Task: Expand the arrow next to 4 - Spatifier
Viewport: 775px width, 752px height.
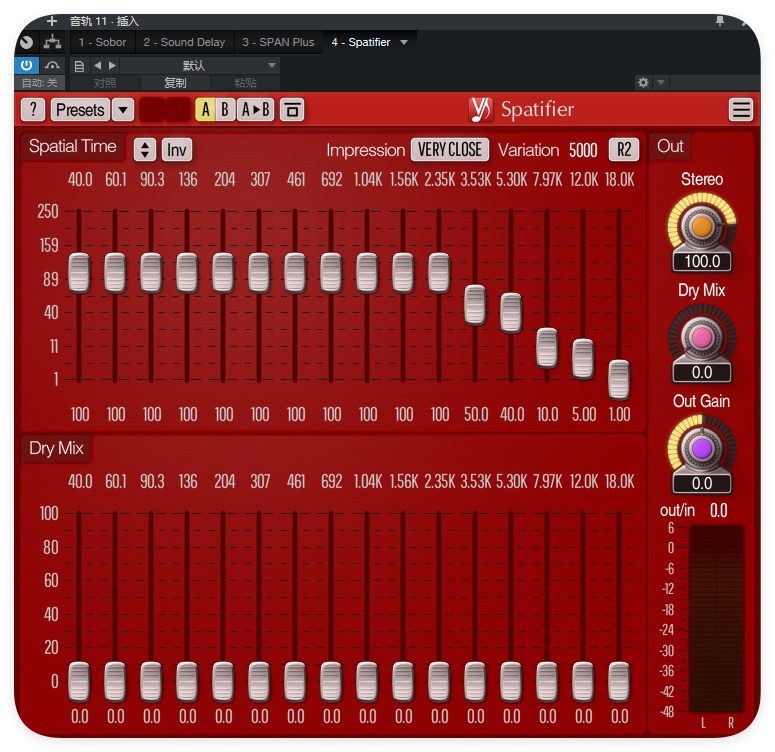Action: pyautogui.click(x=404, y=42)
